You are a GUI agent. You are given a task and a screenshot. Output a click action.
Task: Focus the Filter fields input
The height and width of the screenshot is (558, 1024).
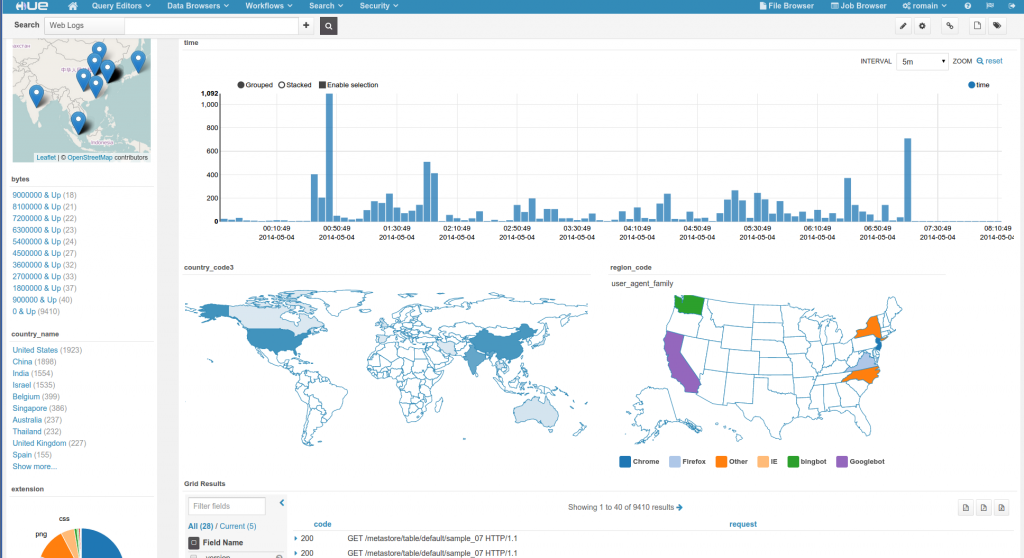click(x=227, y=506)
